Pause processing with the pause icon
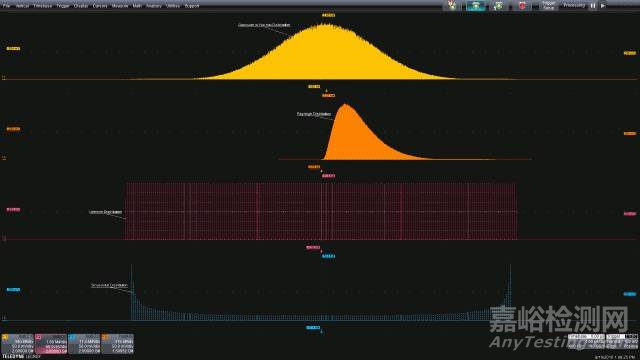640x360 pixels. click(593, 6)
